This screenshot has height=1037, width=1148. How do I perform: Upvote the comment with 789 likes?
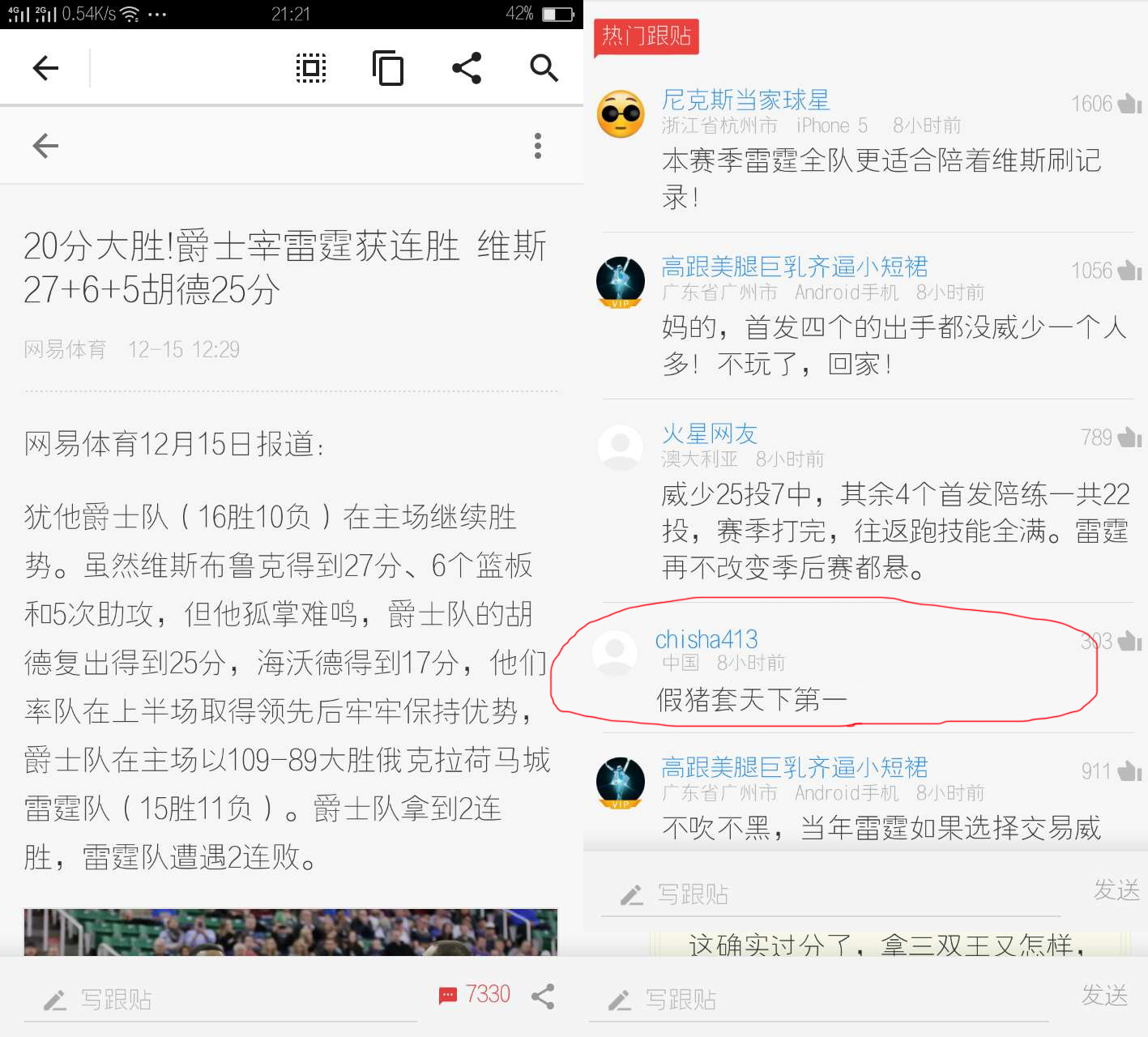tap(1127, 437)
